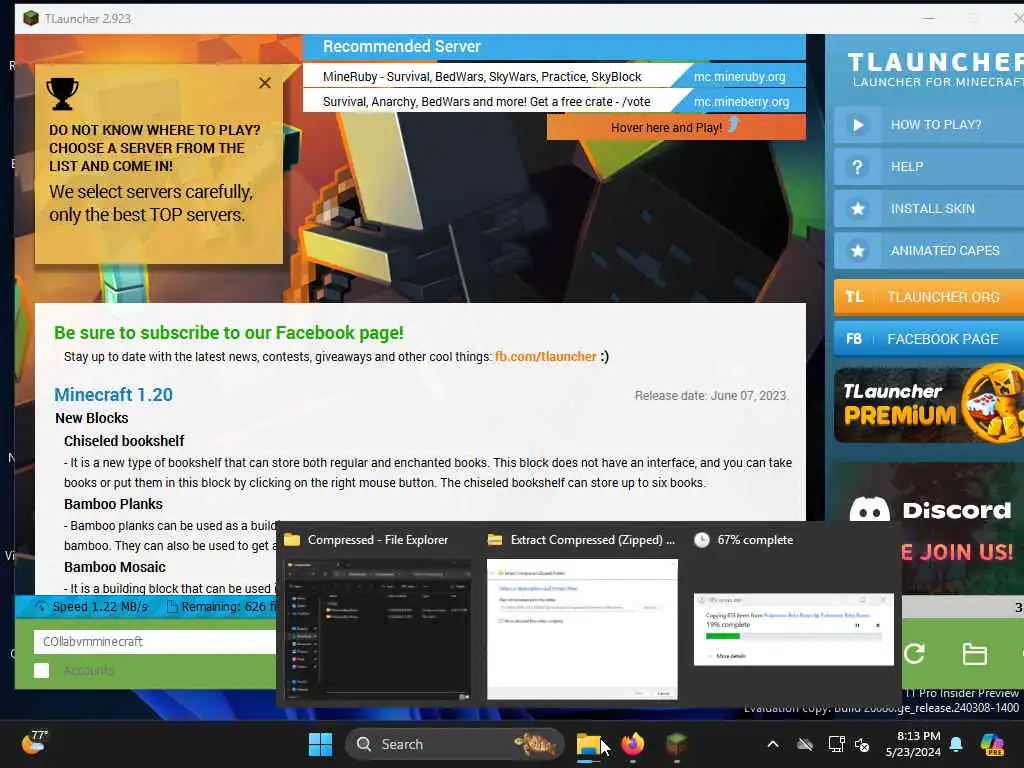Click the TLauncher app icon in title bar

pyautogui.click(x=31, y=18)
